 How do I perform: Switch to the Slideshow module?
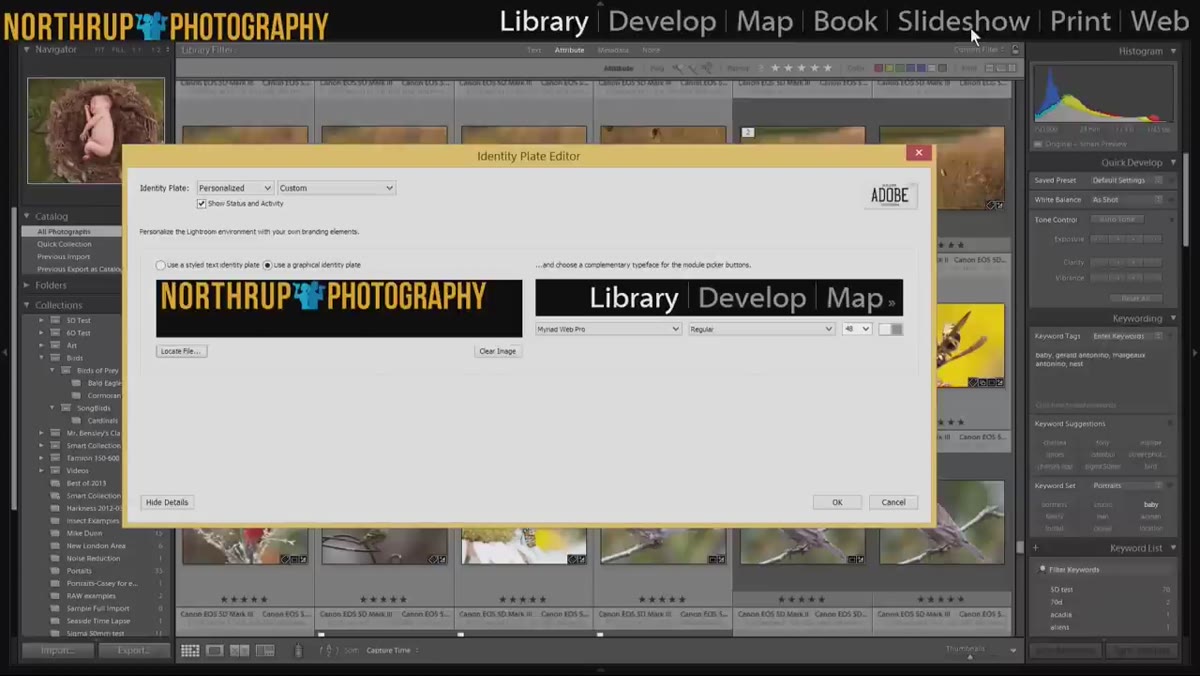(963, 21)
